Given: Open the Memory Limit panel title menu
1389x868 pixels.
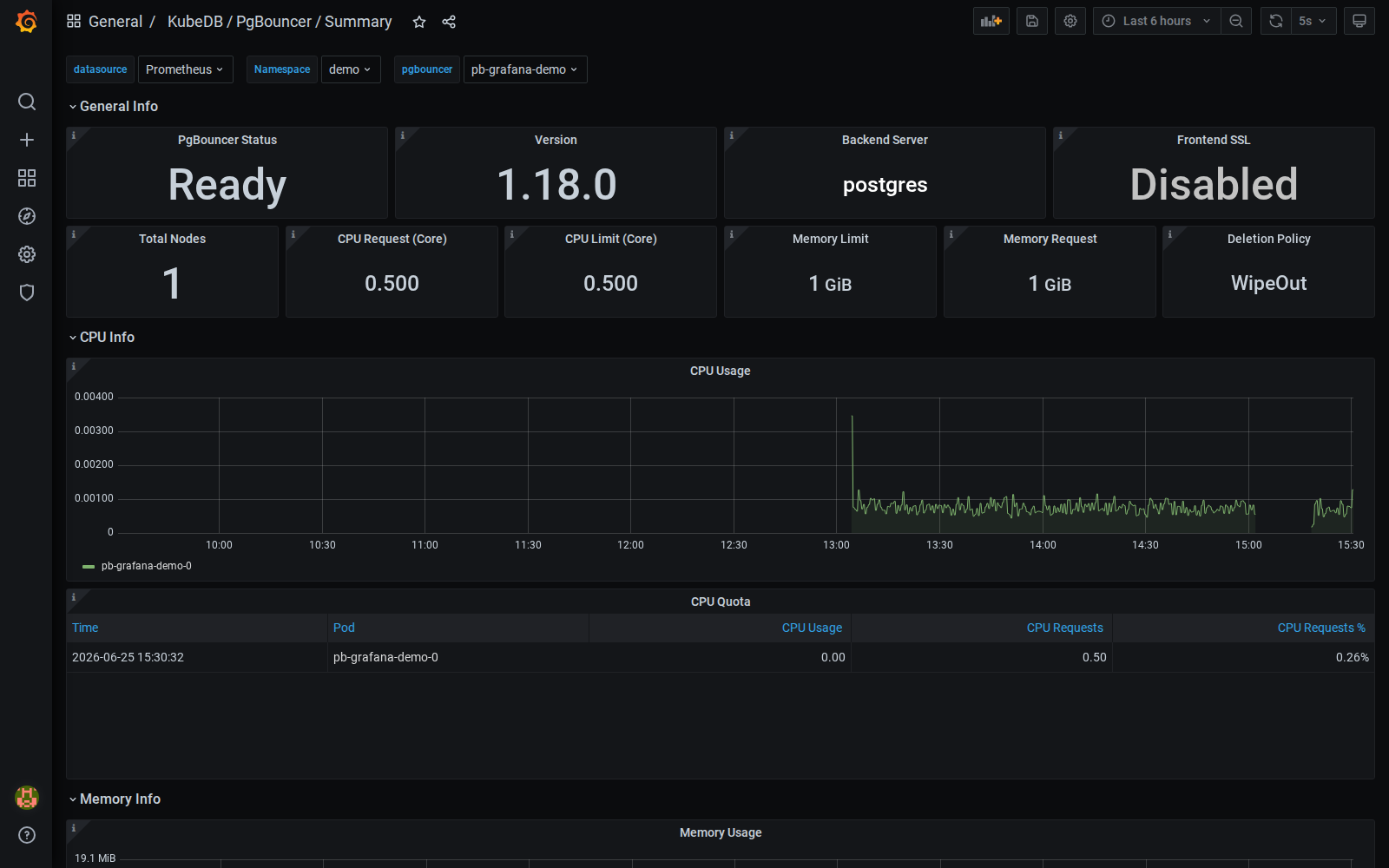Looking at the screenshot, I should (x=830, y=239).
